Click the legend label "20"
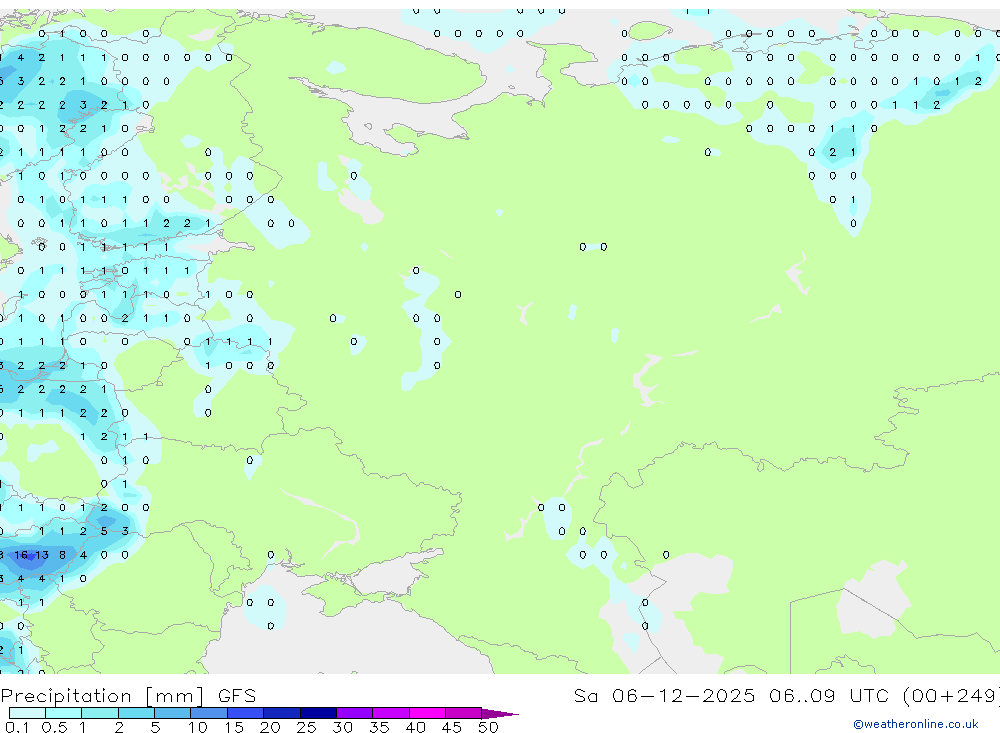The height and width of the screenshot is (733, 1000). (270, 727)
